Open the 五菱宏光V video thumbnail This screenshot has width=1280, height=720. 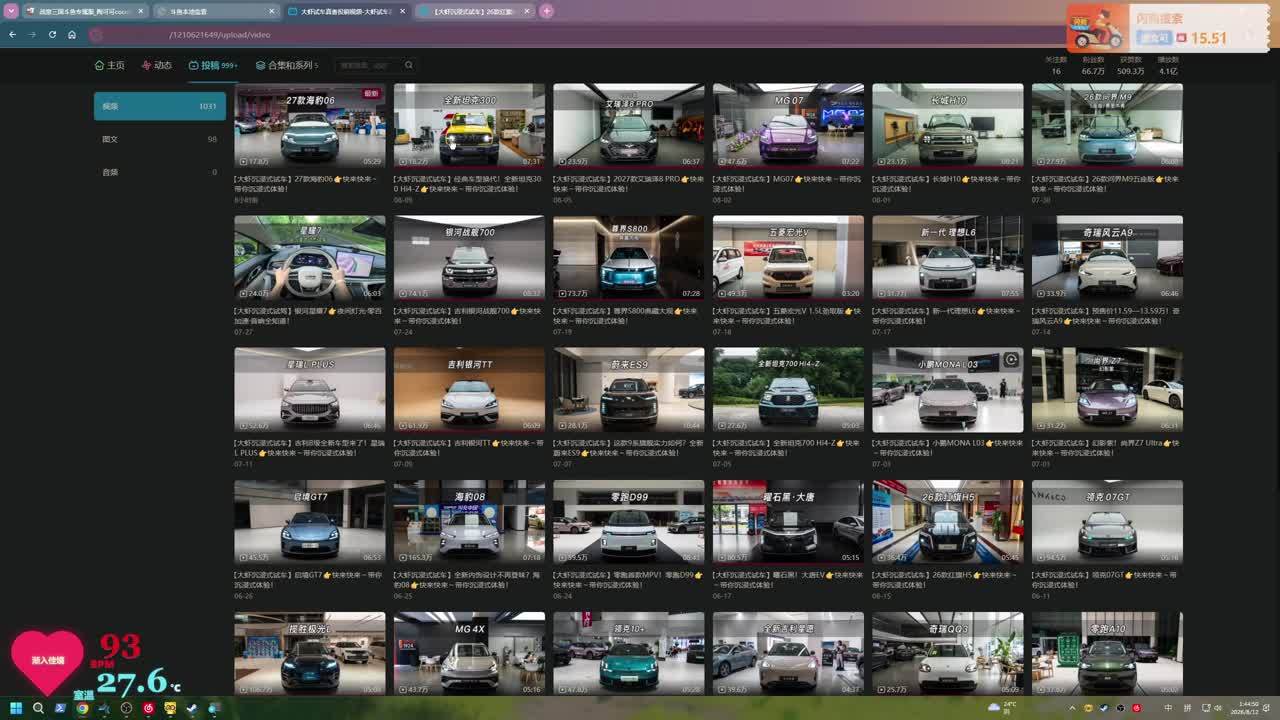(x=788, y=258)
